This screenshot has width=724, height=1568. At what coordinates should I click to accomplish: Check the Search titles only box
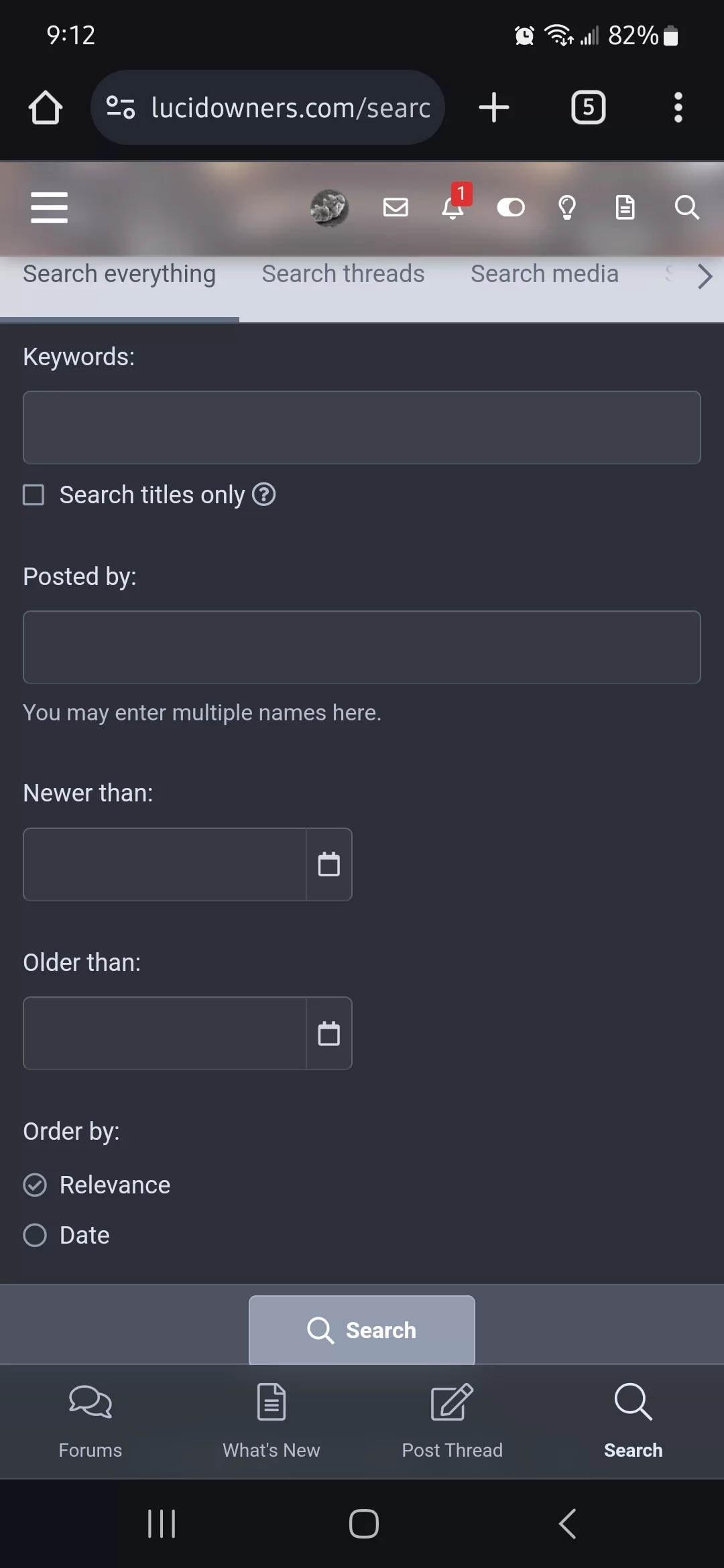(34, 495)
